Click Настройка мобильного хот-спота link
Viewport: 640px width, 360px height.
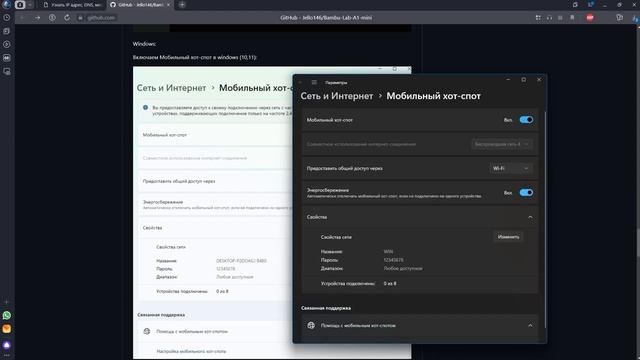(x=191, y=351)
